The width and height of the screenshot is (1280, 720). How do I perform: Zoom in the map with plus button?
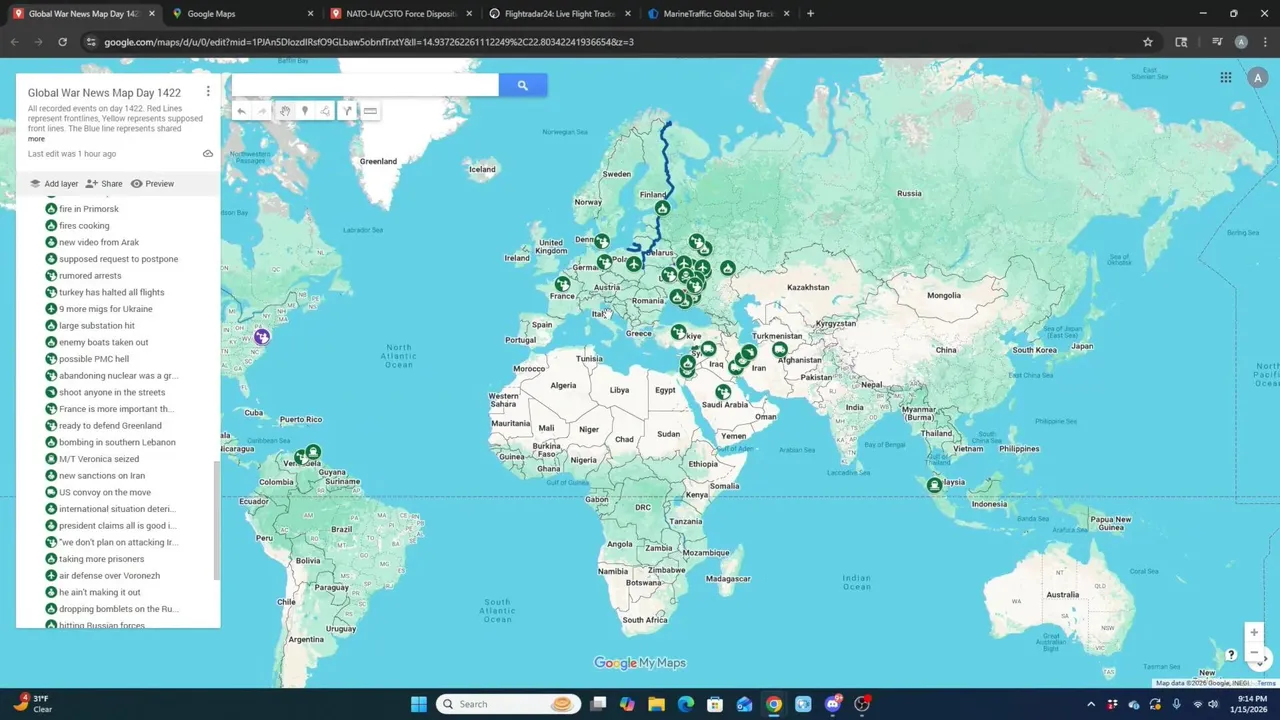(1254, 632)
